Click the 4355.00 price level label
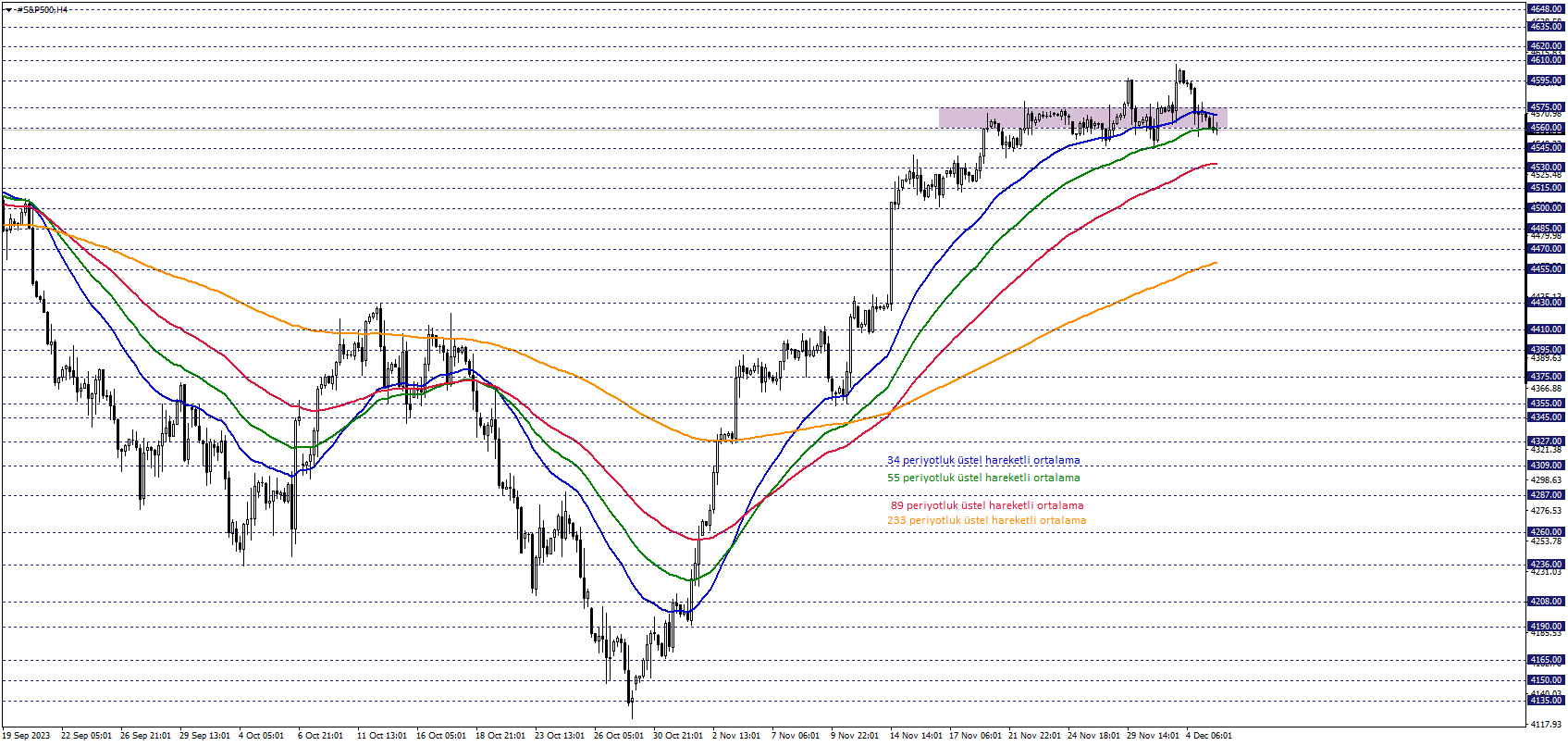Screen dimensions: 1568x746 point(1546,404)
